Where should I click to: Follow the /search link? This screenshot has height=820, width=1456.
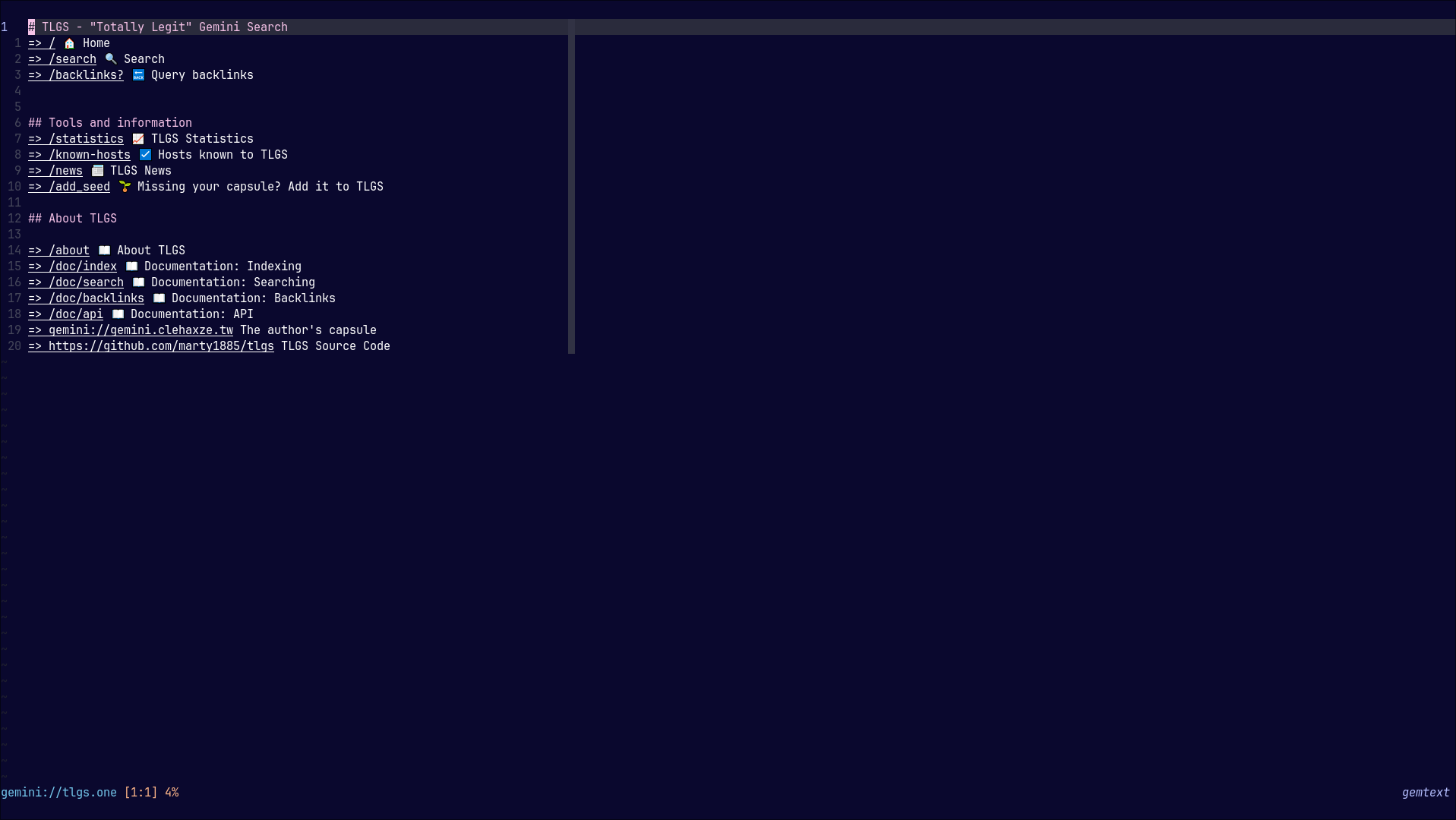tap(62, 59)
